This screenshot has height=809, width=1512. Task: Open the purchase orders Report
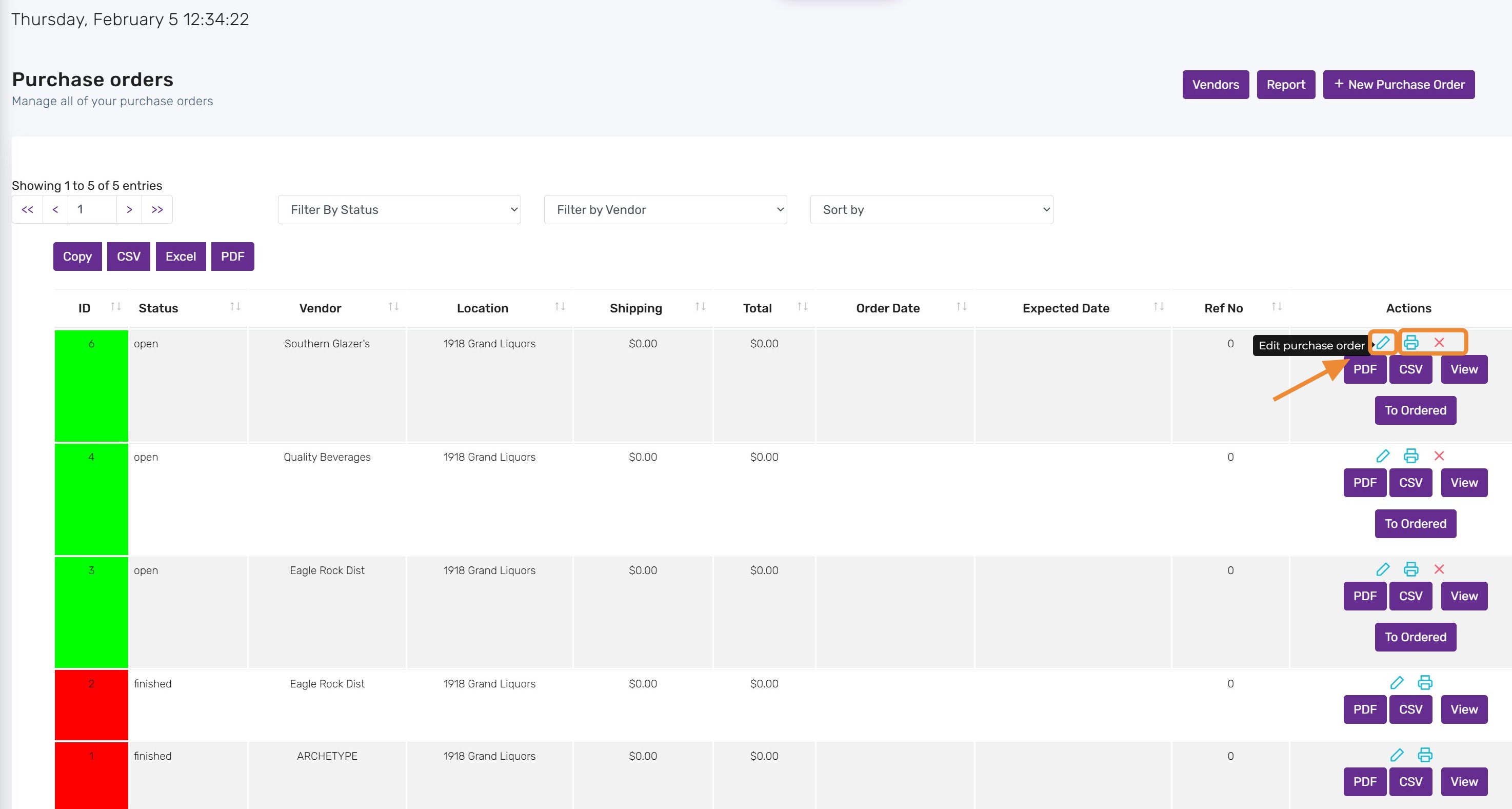[x=1286, y=85]
